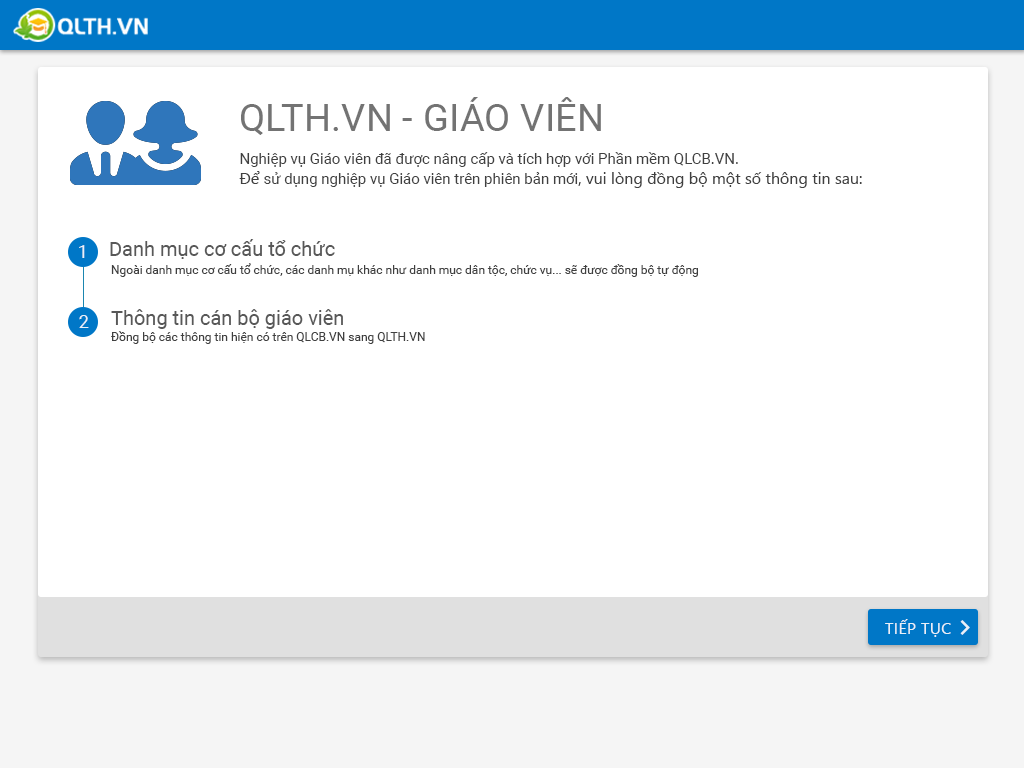1024x768 pixels.
Task: Click the TIẾP TỤC button
Action: pos(922,627)
